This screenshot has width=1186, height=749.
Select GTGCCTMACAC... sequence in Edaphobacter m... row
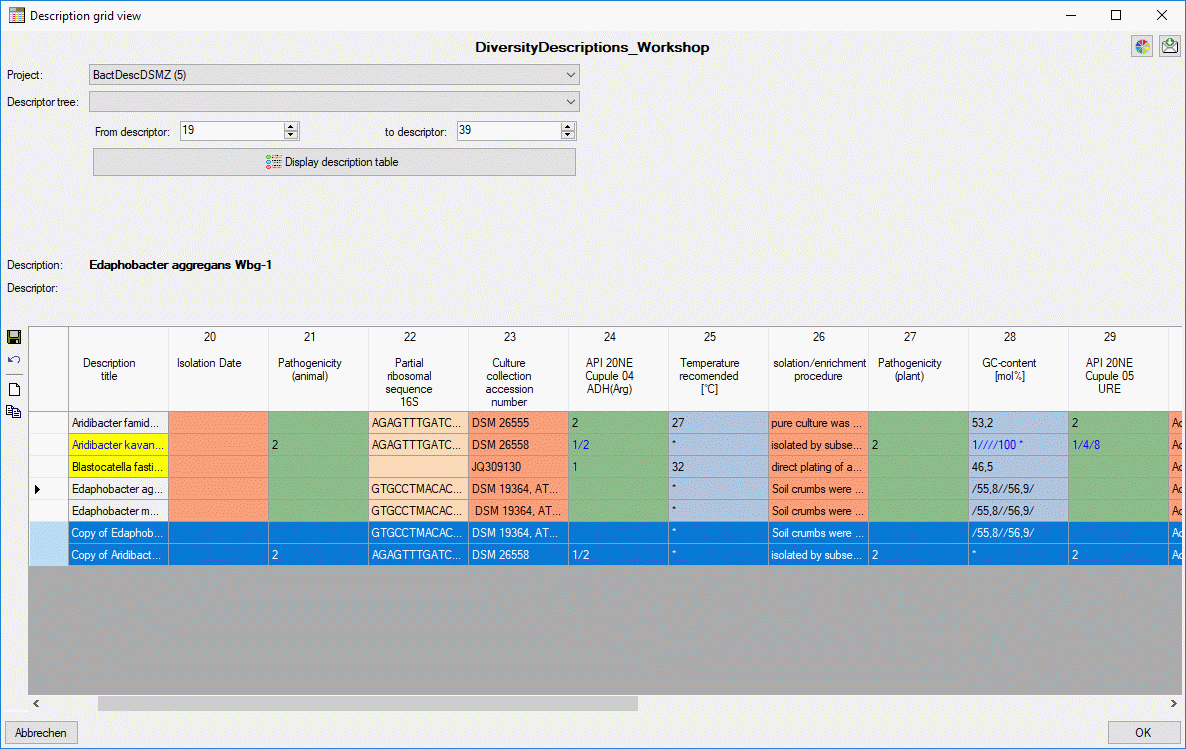pos(418,511)
